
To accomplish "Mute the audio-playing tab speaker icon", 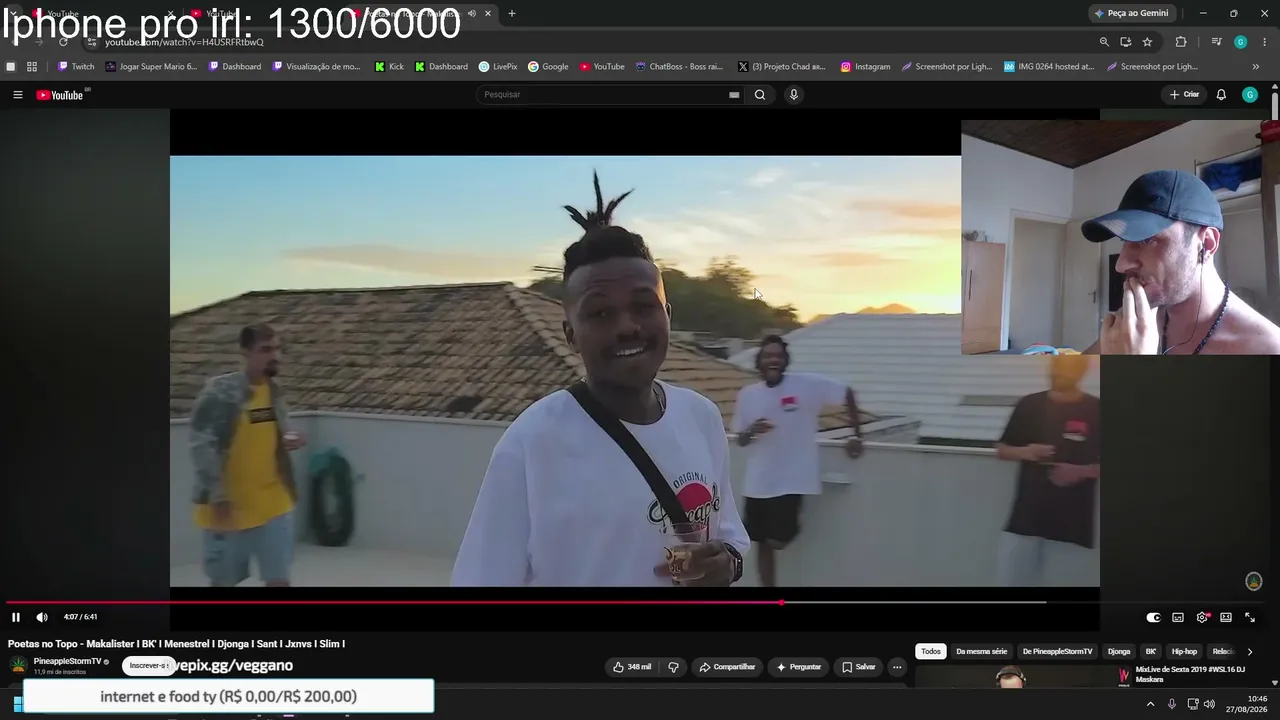I will tap(472, 13).
